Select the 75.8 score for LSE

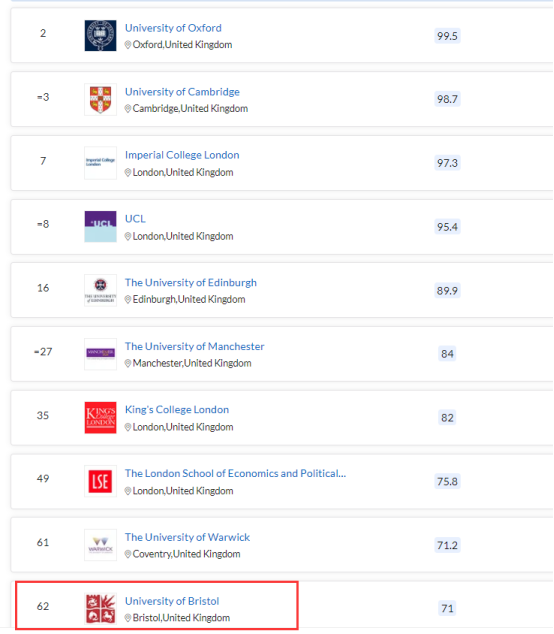pos(447,482)
